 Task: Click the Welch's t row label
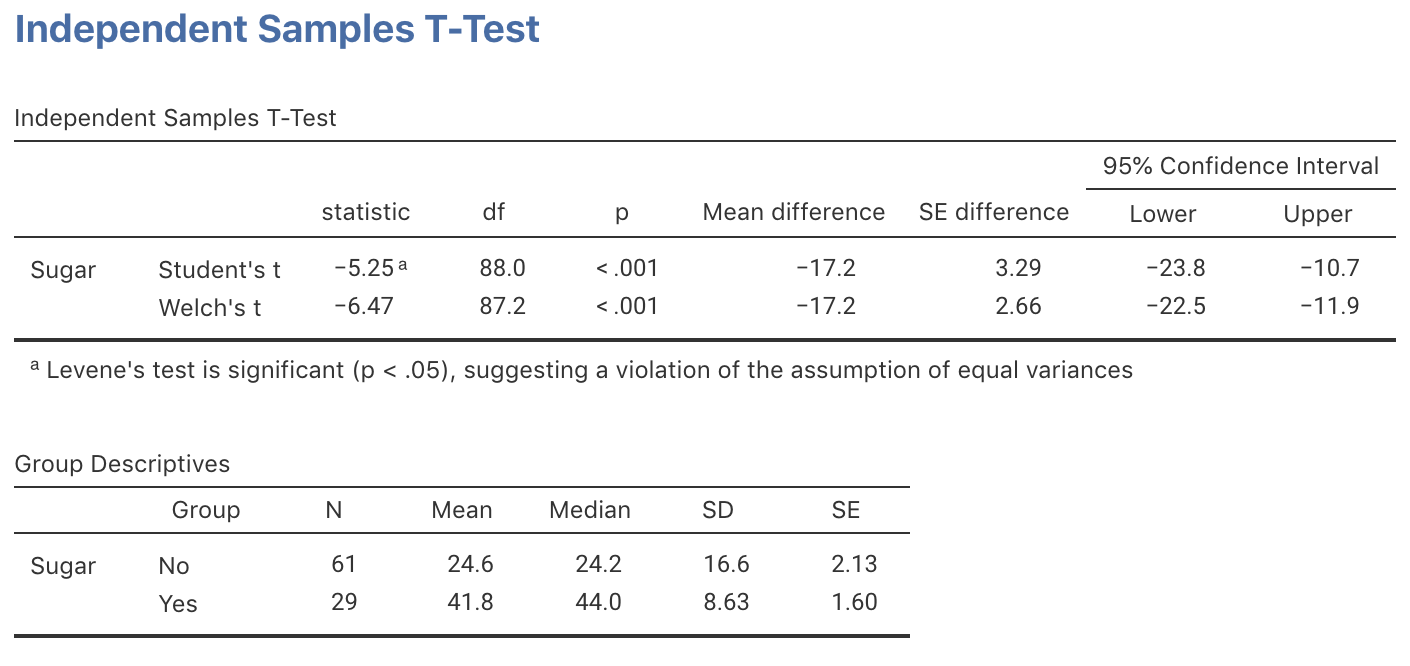(x=210, y=308)
